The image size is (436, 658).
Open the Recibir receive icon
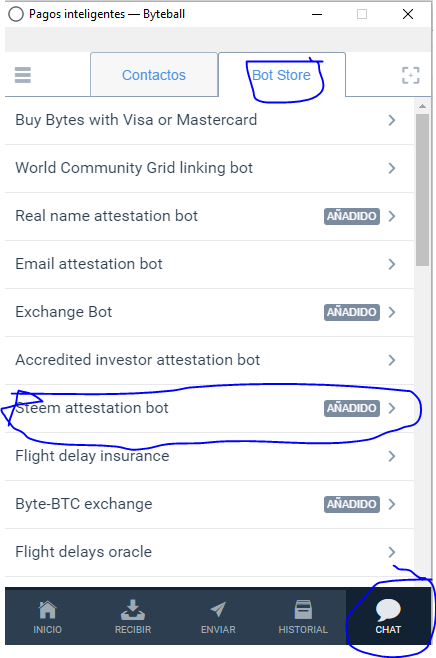coord(133,610)
